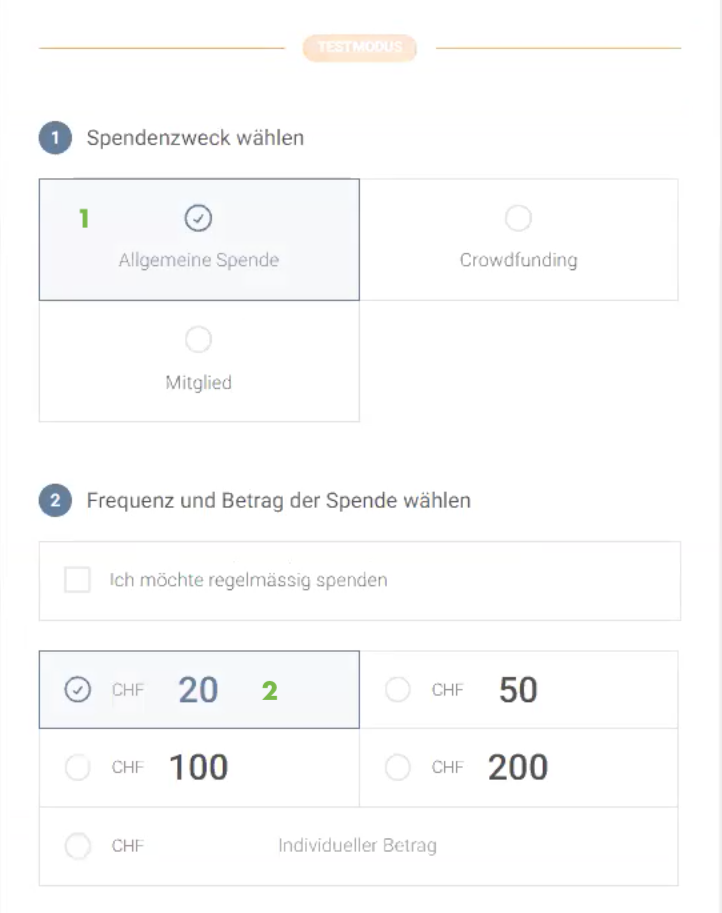Select the CHF 200 radio circle
722x913 pixels.
398,767
